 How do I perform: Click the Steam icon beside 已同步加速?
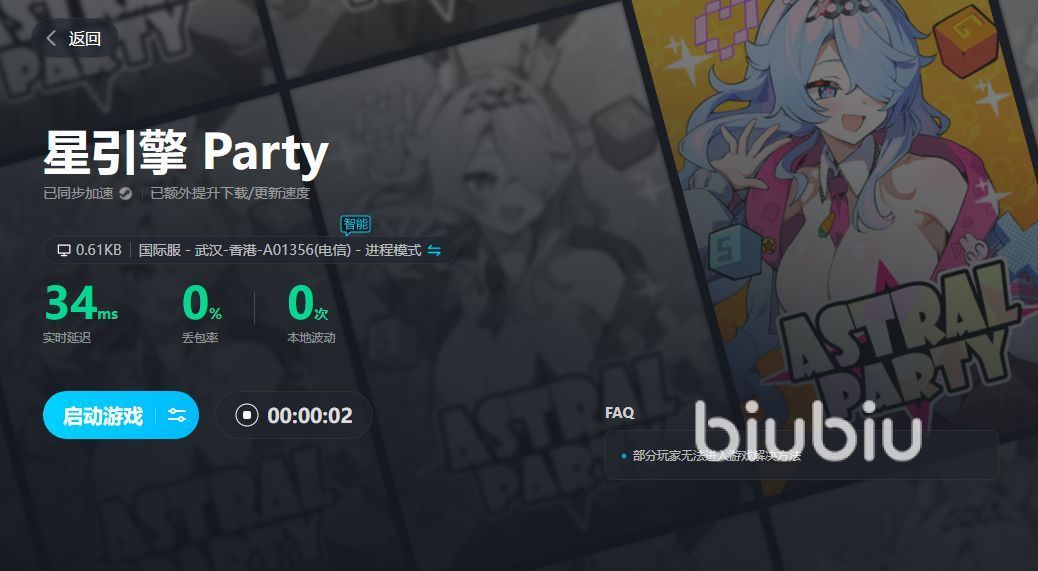(125, 193)
